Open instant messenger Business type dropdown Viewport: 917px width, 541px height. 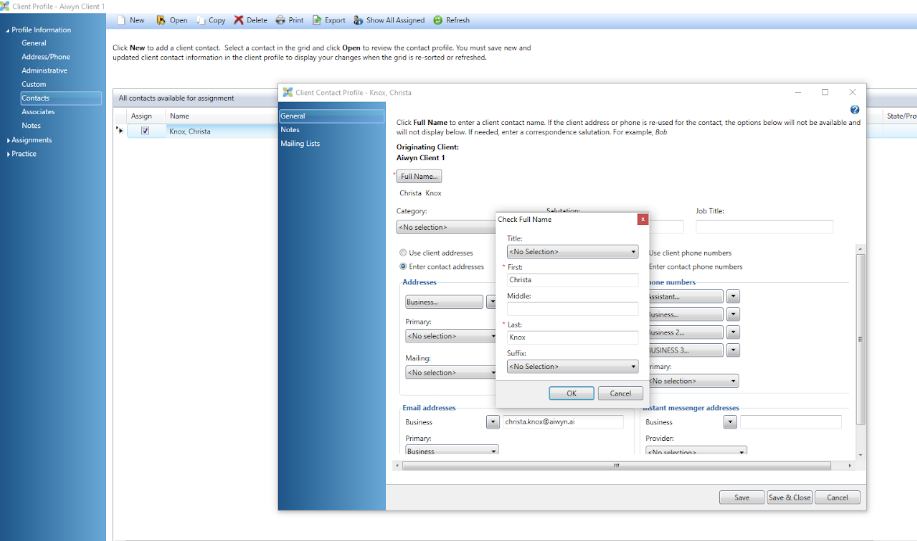[x=729, y=422]
